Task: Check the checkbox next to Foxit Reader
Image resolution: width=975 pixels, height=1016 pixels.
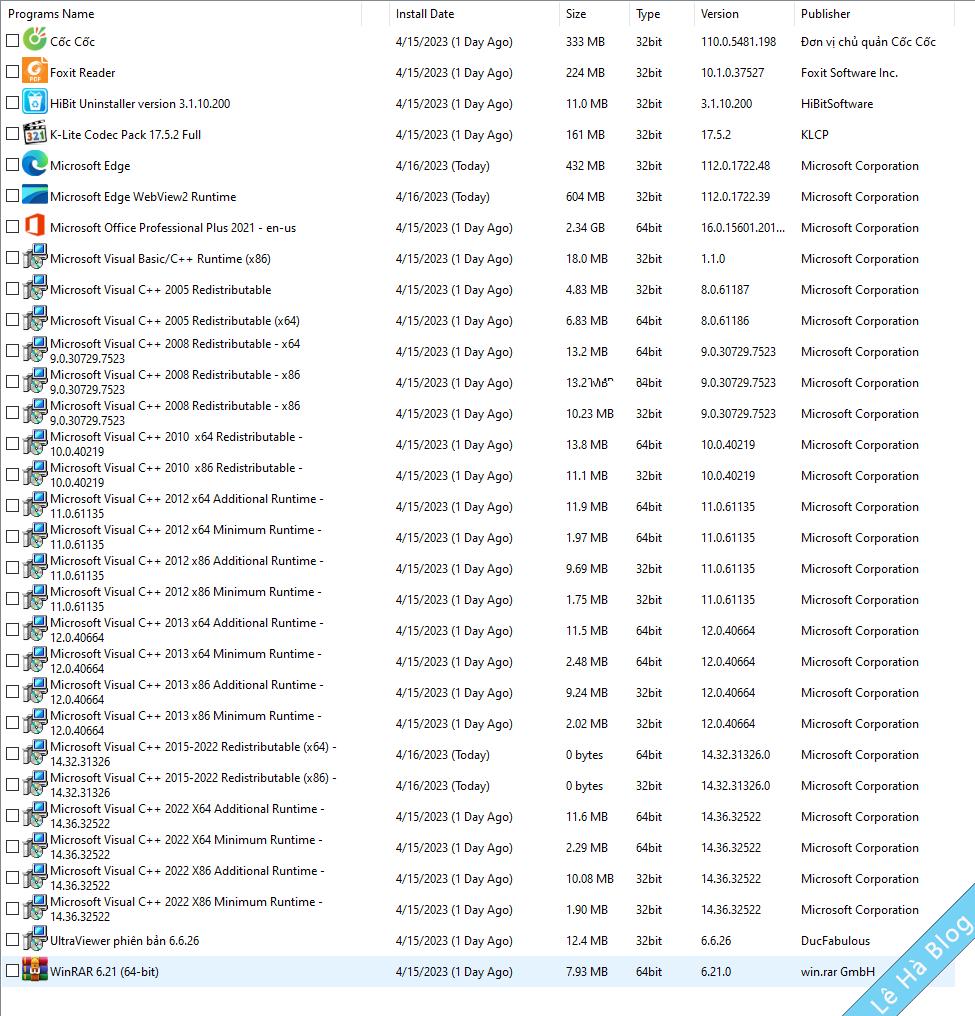Action: [12, 72]
